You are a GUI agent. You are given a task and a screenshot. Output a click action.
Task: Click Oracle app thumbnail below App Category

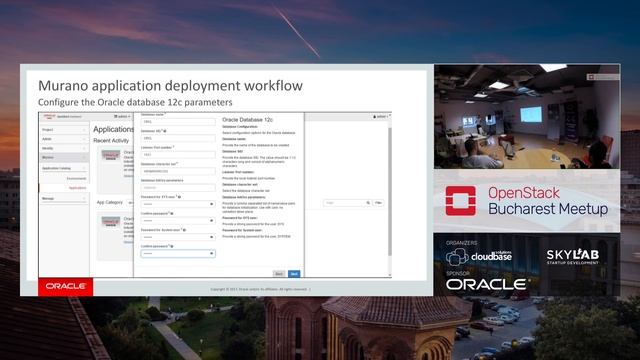pos(111,222)
